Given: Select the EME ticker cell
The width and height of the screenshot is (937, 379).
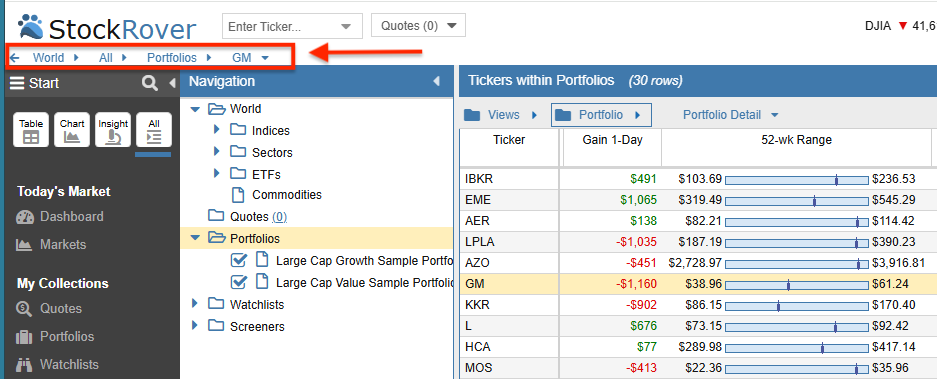Looking at the screenshot, I should click(x=509, y=200).
